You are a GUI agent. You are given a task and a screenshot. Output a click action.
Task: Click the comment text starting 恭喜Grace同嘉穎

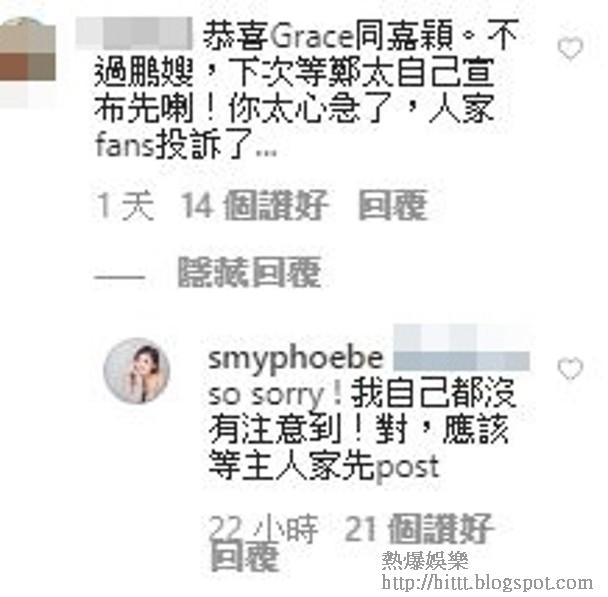pos(306,90)
